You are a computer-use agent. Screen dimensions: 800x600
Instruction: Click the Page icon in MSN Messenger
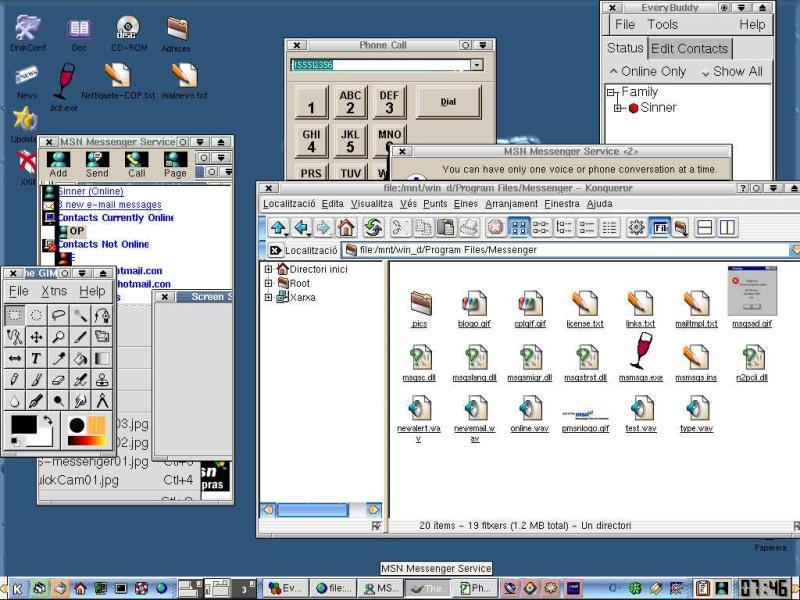[175, 164]
